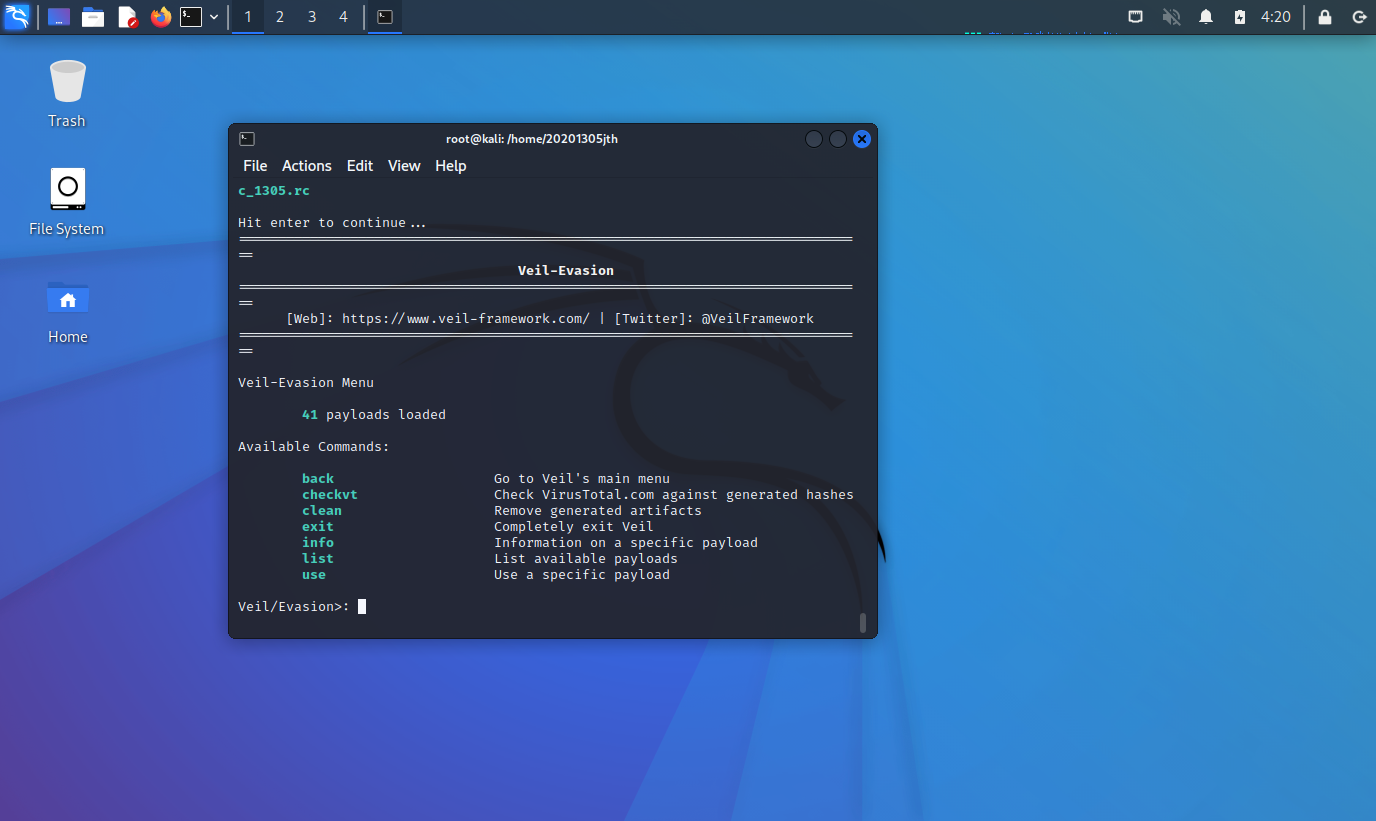Check the battery power tray icon

[1240, 17]
